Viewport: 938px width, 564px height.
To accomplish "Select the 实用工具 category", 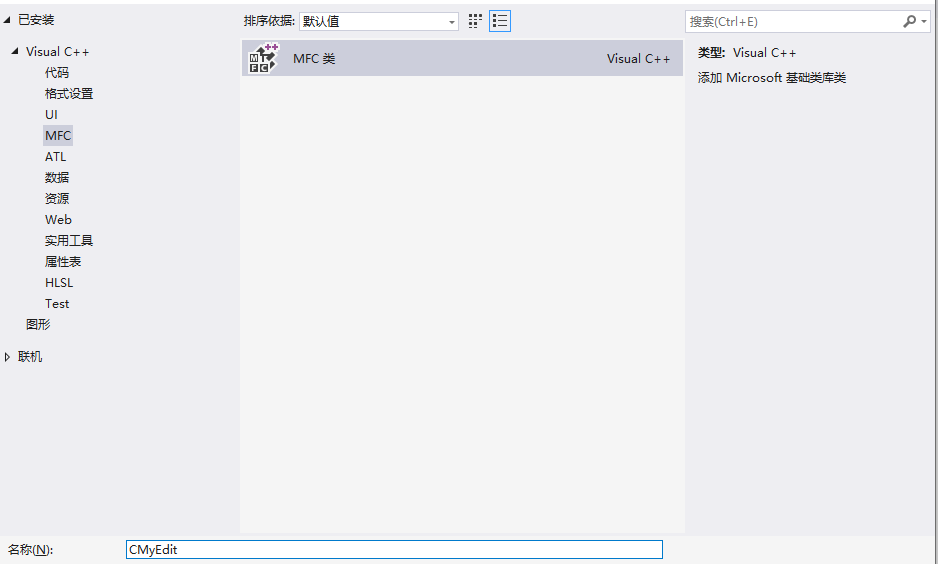I will coord(69,240).
